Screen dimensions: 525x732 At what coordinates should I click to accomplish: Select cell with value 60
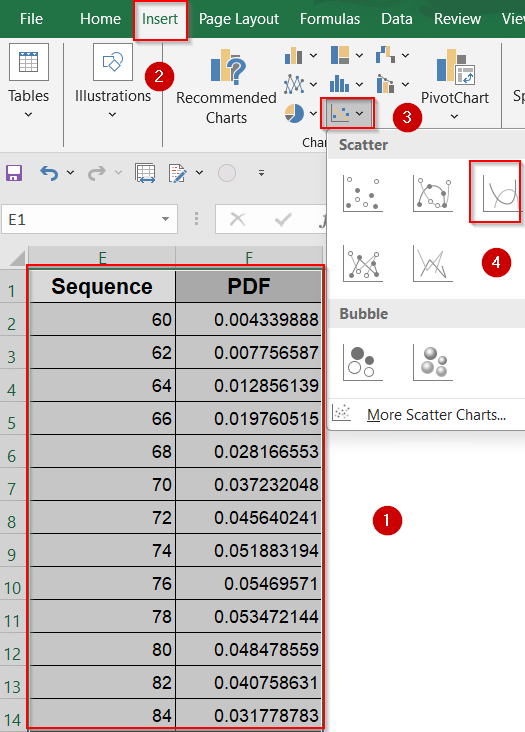[x=102, y=319]
